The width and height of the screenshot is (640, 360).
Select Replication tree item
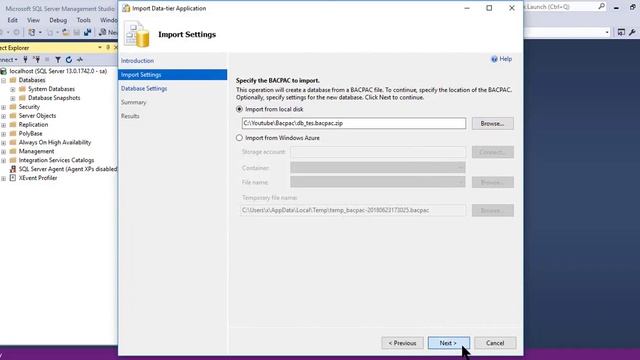tap(33, 125)
